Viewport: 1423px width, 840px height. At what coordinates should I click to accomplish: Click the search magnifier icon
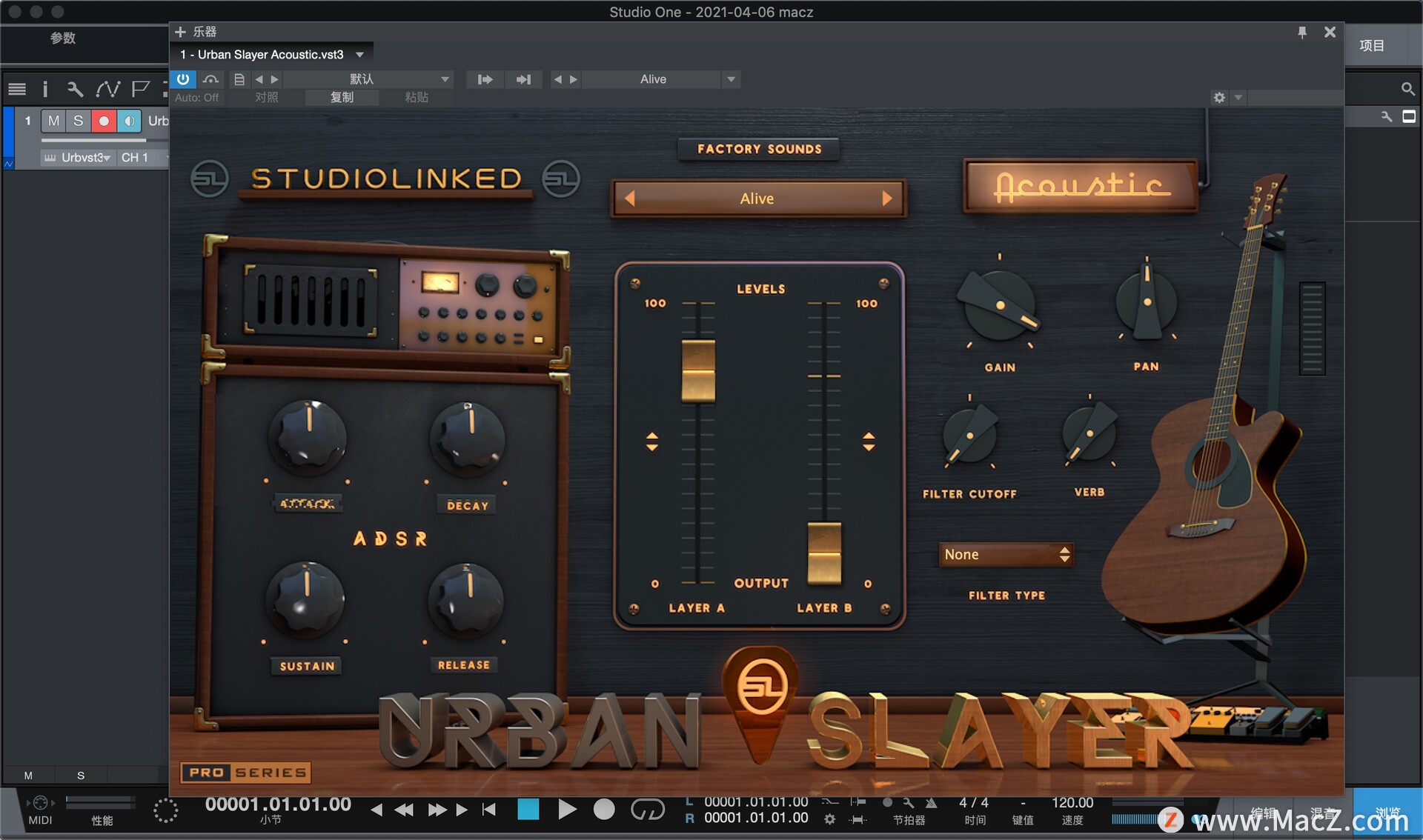[1407, 89]
